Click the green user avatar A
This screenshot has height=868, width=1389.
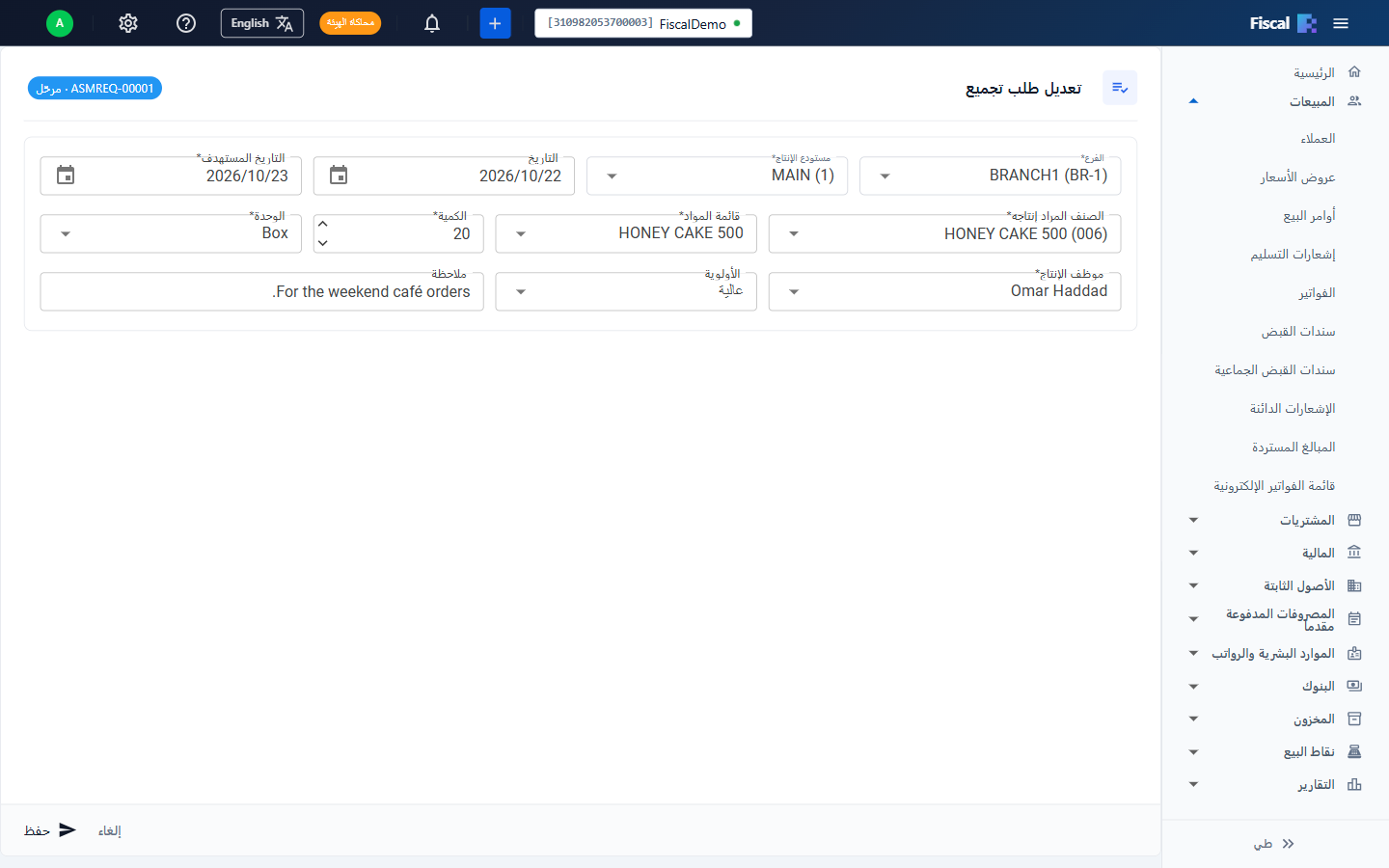tap(60, 23)
